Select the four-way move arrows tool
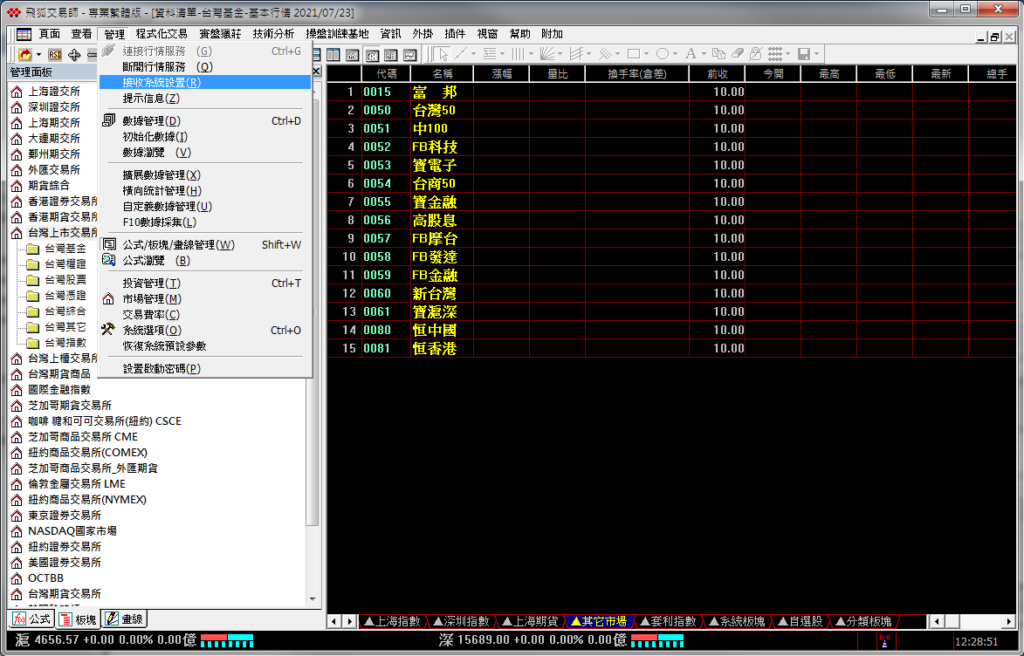The width and height of the screenshot is (1024, 656). 74,54
